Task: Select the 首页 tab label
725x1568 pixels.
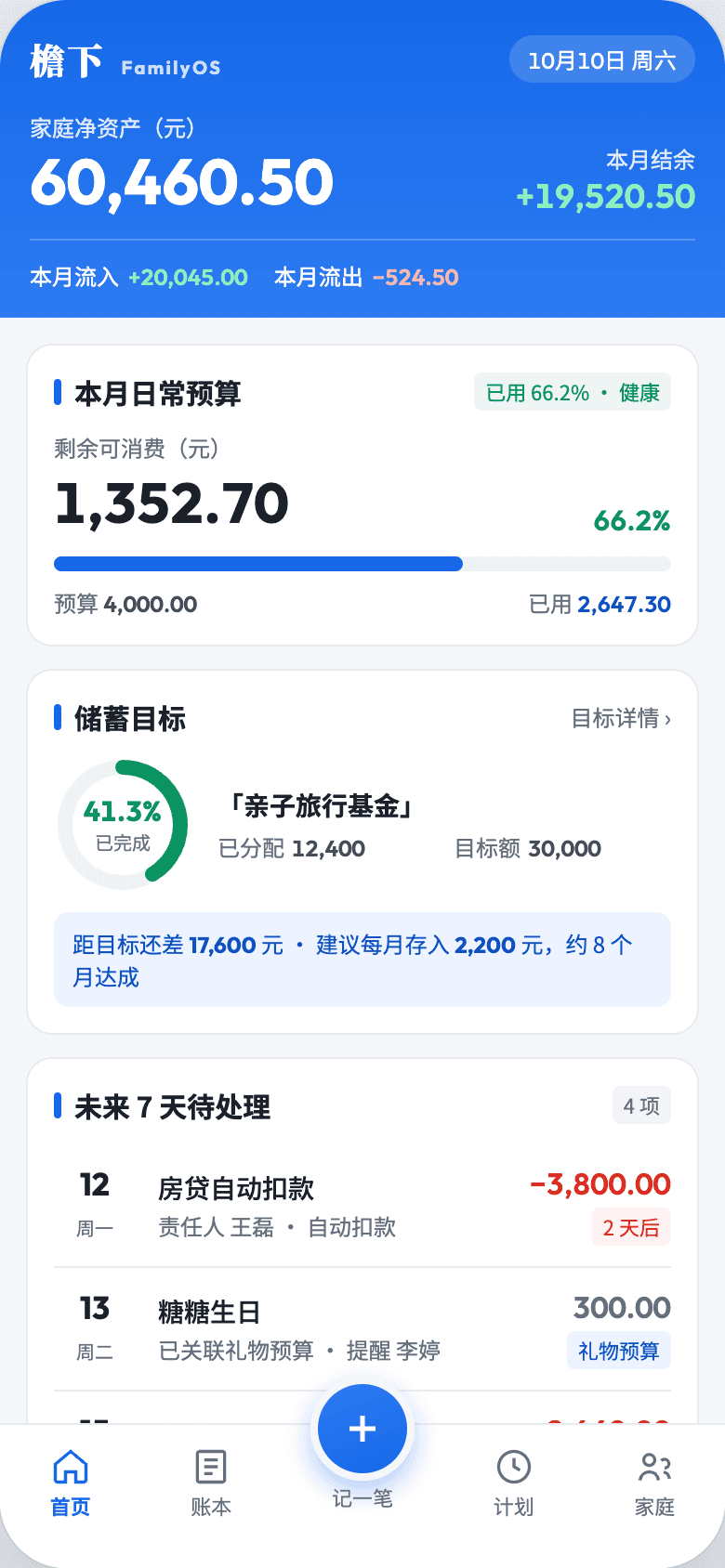Action: (71, 1507)
